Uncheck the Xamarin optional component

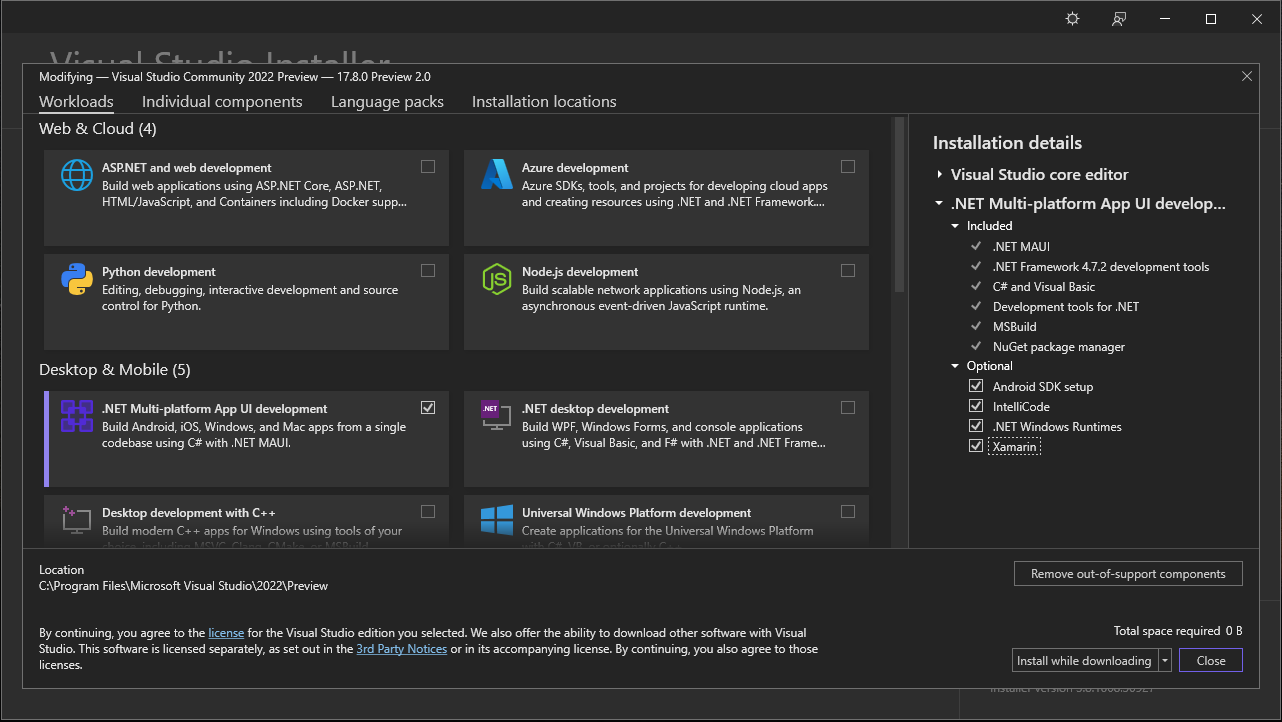click(x=976, y=446)
